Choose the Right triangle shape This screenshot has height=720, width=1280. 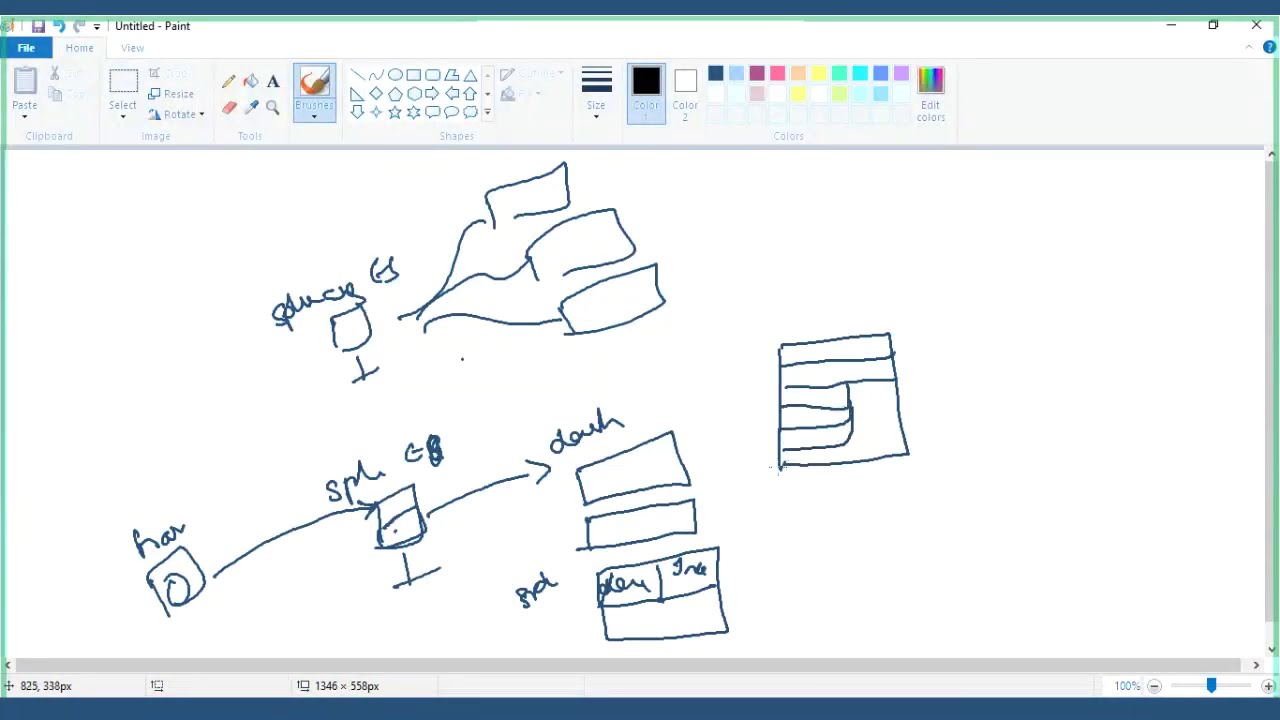pos(357,94)
